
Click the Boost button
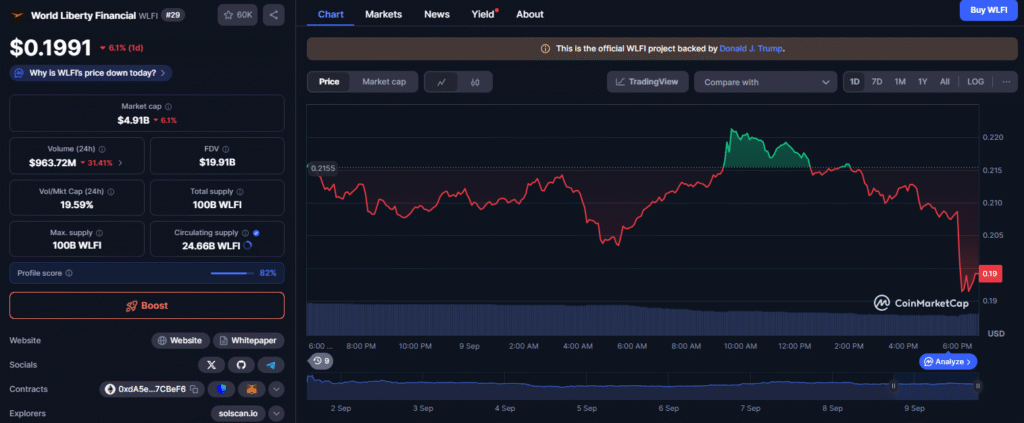click(x=147, y=306)
